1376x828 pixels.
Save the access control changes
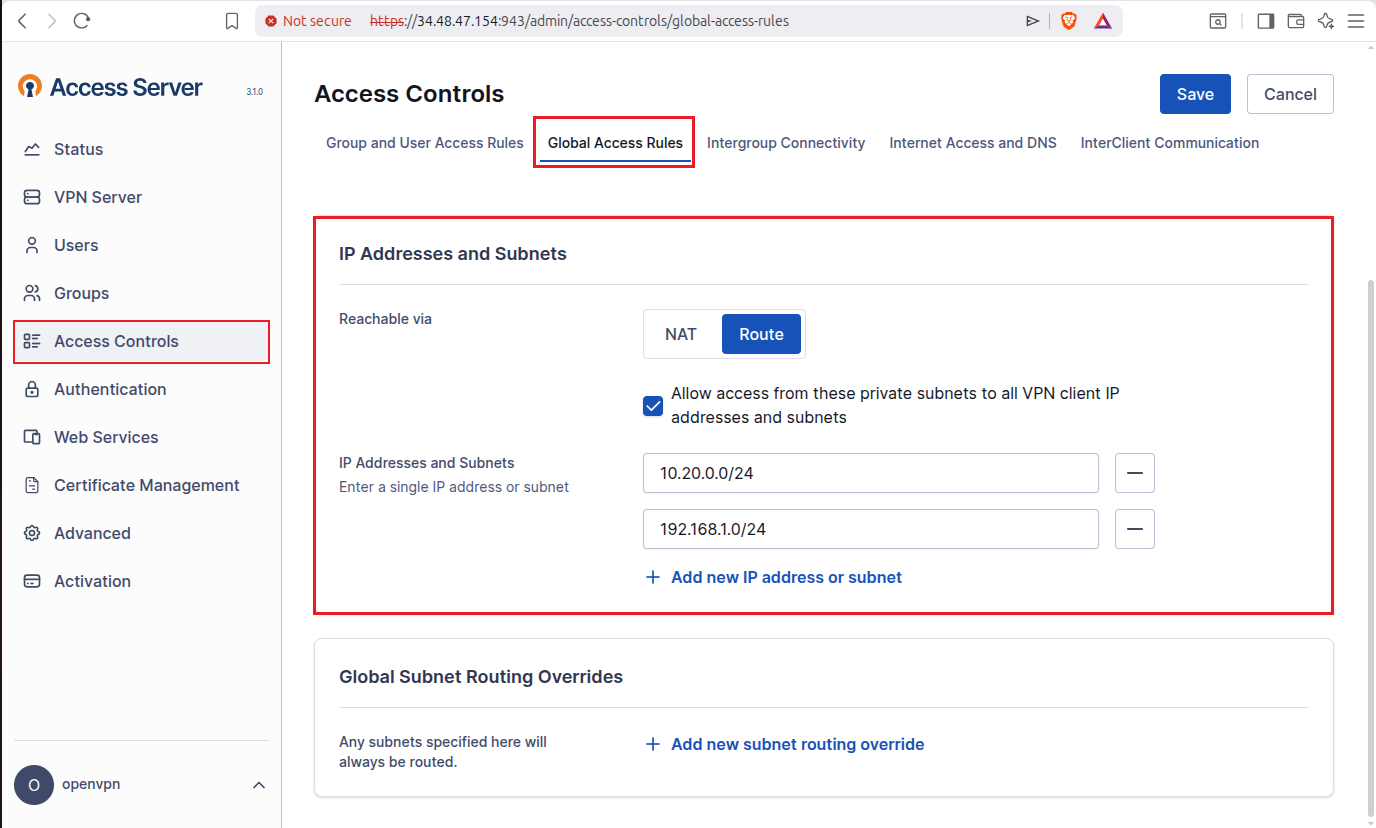[x=1195, y=94]
